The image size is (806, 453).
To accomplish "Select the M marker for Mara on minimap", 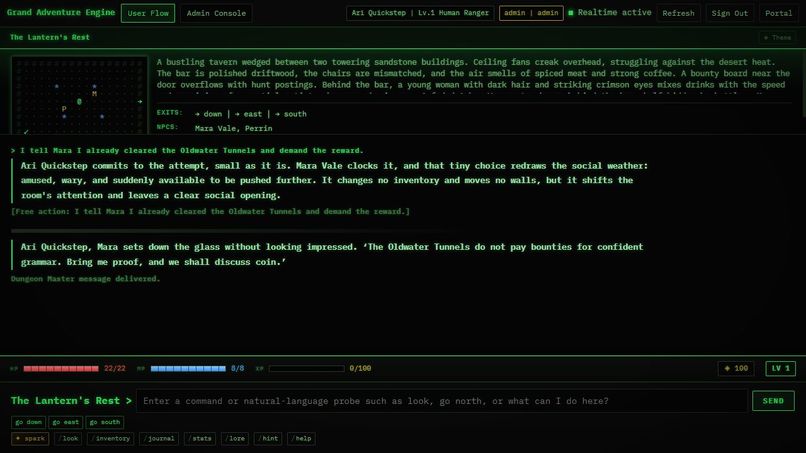I will [x=94, y=94].
